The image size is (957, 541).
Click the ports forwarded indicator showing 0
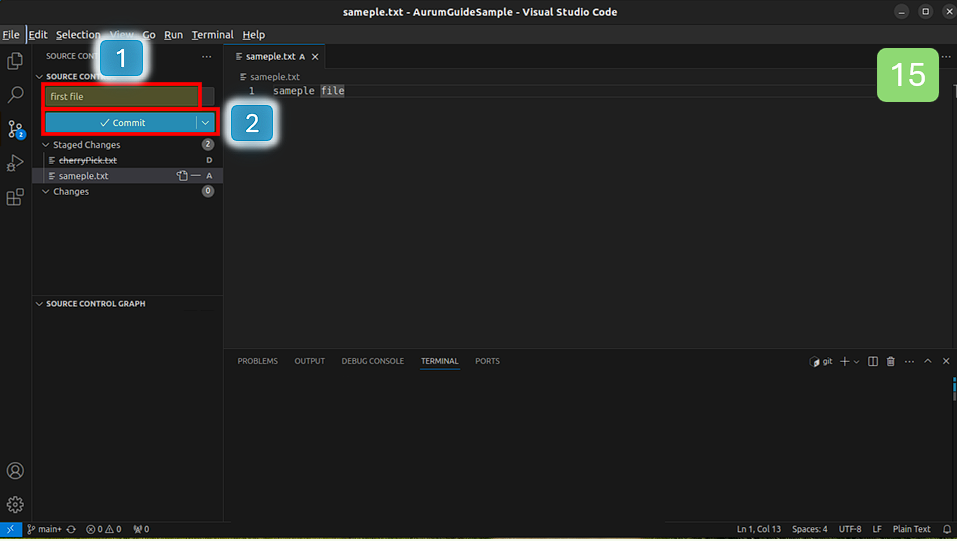(141, 529)
